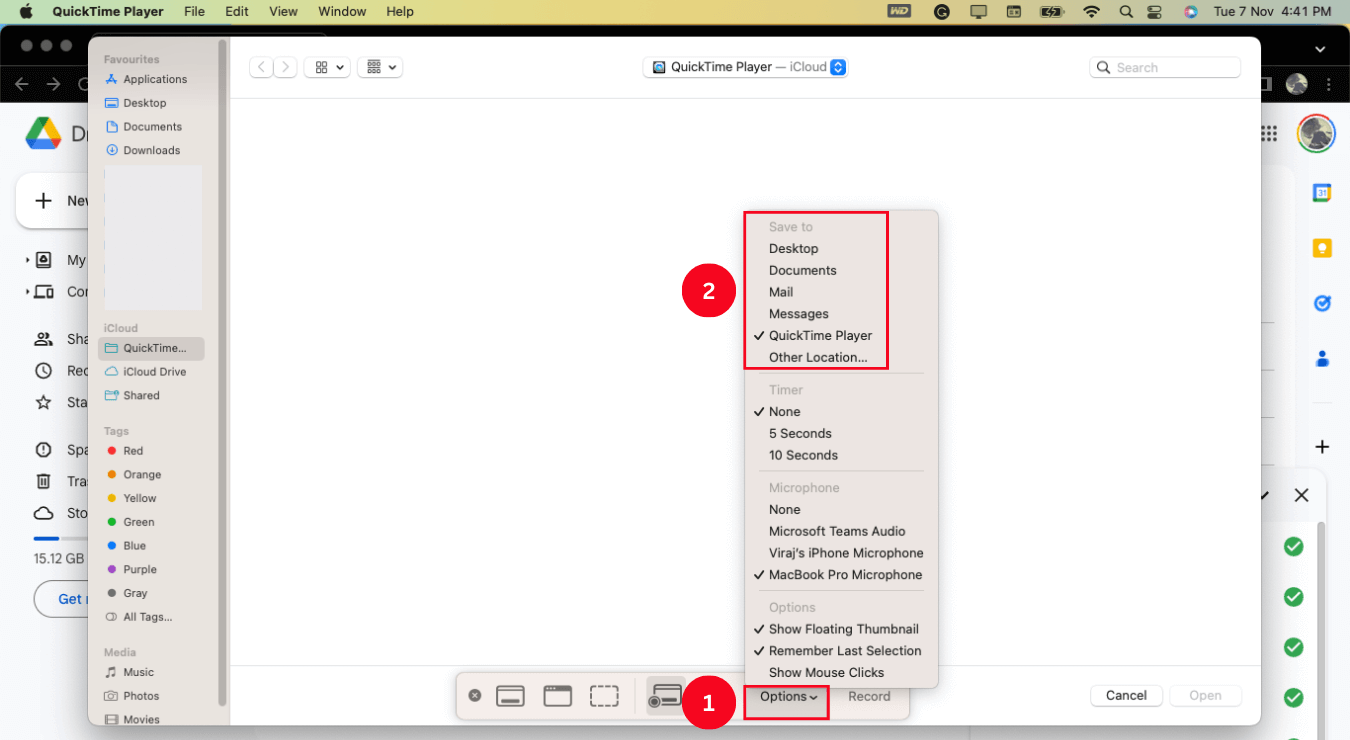Open Documents in the sidebar
The image size is (1350, 740).
click(152, 127)
